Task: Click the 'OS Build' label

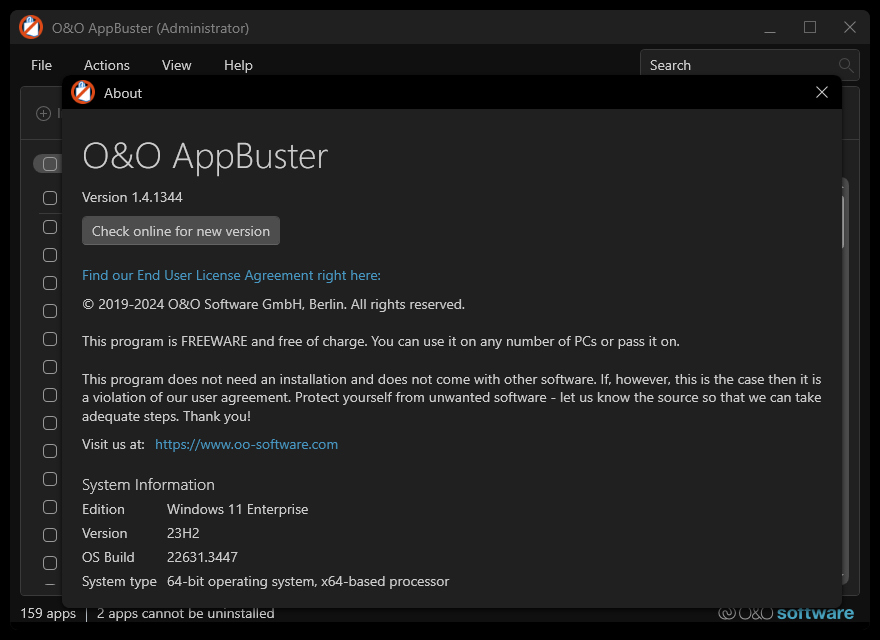Action: tap(108, 557)
